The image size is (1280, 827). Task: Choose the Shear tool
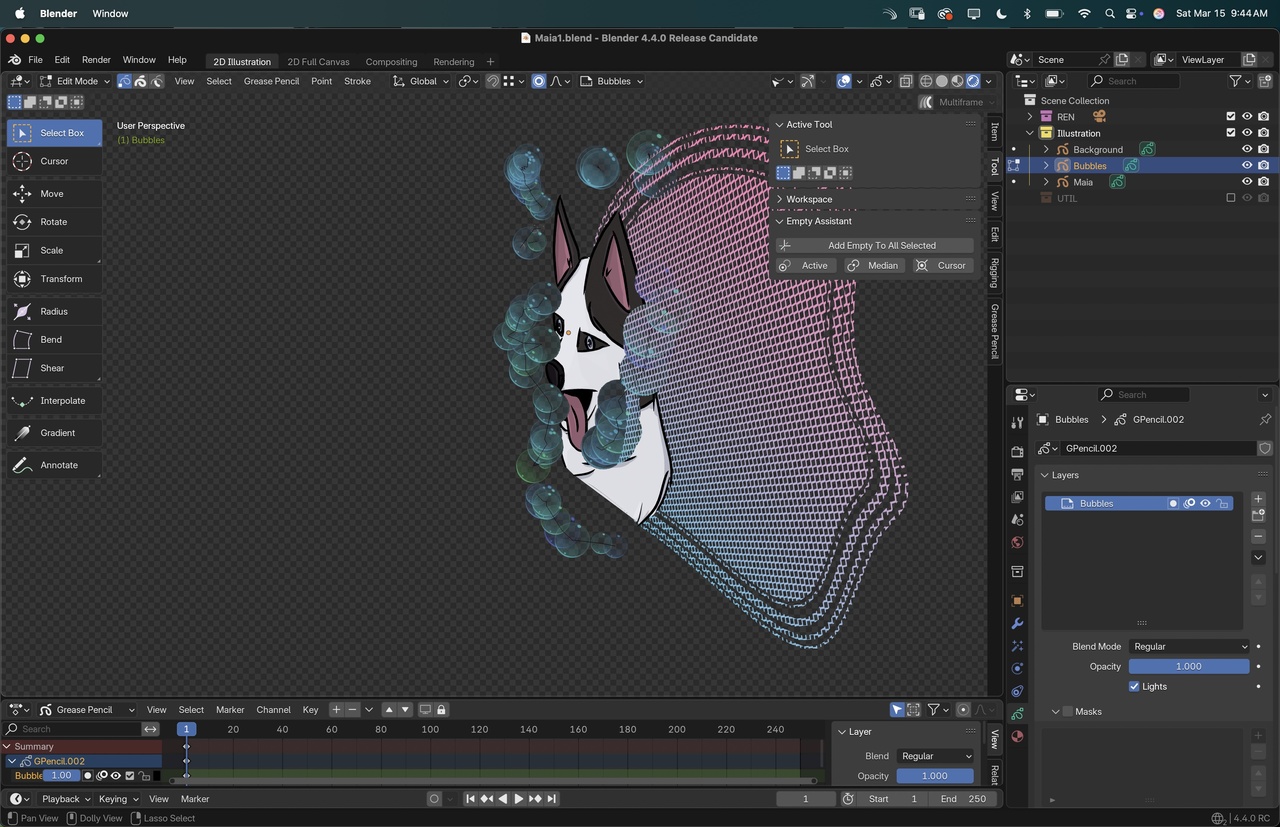(54, 368)
